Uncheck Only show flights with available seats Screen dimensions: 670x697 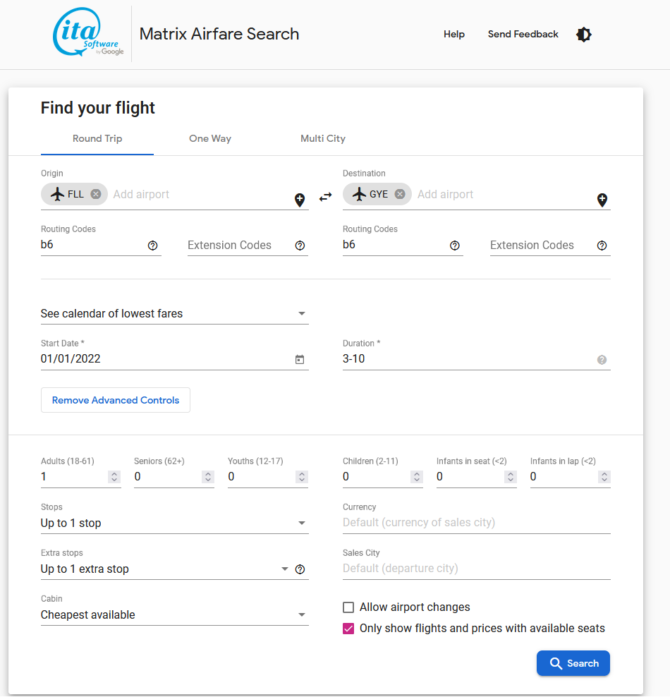point(349,629)
